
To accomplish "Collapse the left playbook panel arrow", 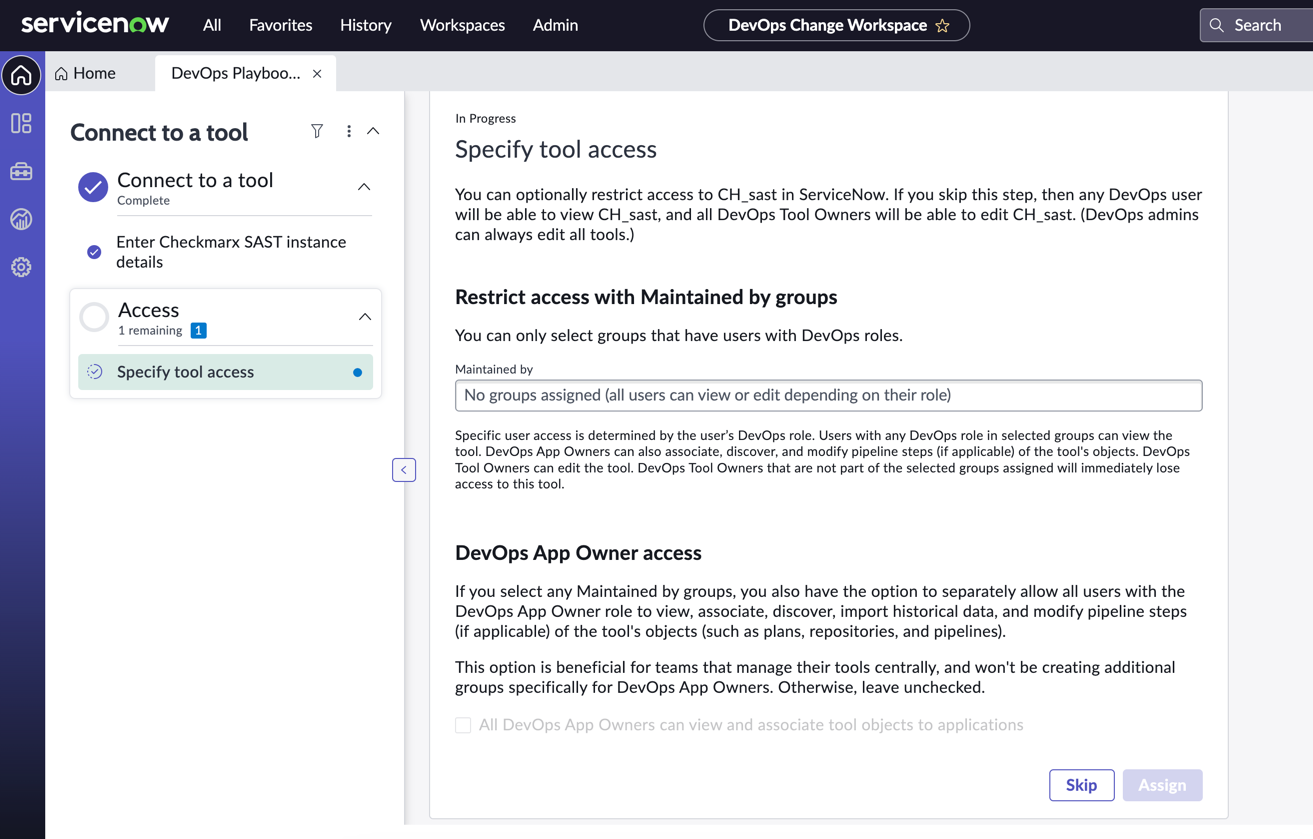I will pos(404,470).
